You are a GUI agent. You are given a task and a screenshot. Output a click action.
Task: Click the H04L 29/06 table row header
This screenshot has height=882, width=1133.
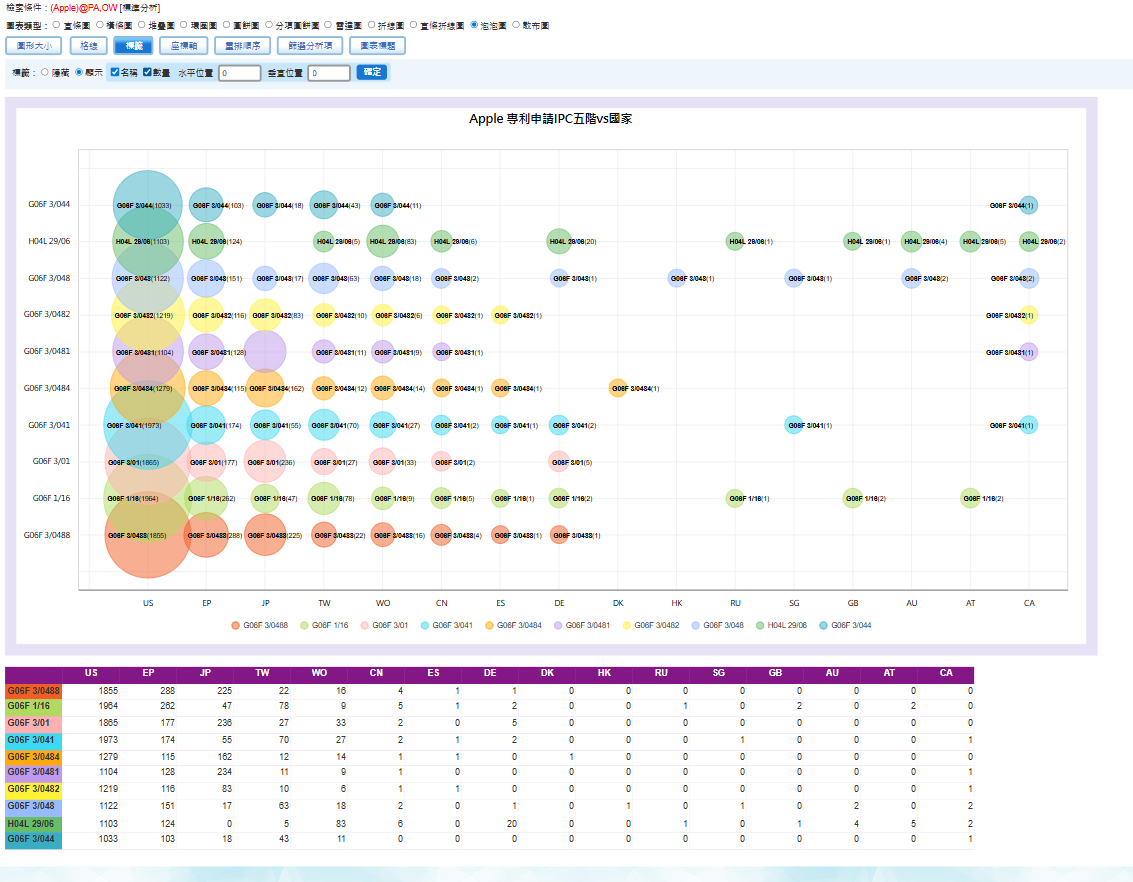[33, 823]
